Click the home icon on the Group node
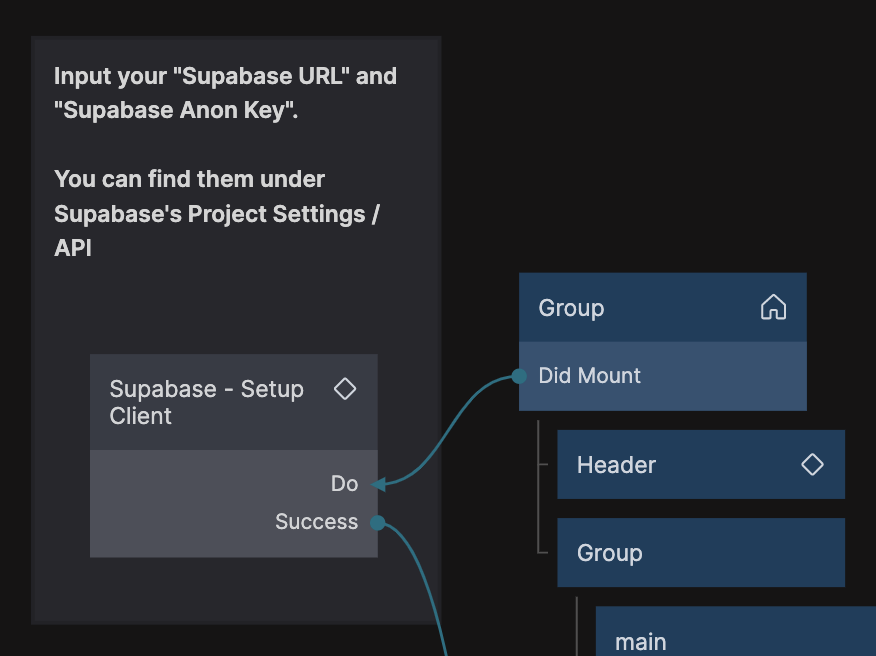876x656 pixels. [x=773, y=307]
